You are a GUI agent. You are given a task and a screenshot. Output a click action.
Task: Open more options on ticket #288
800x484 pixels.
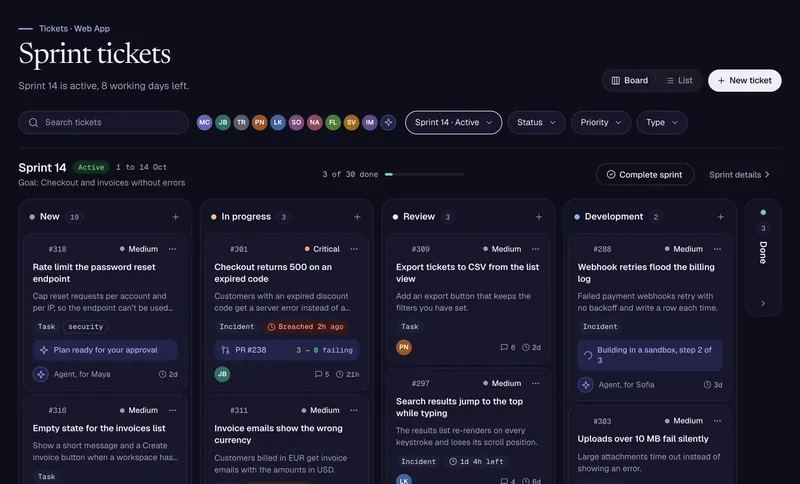[x=717, y=249]
